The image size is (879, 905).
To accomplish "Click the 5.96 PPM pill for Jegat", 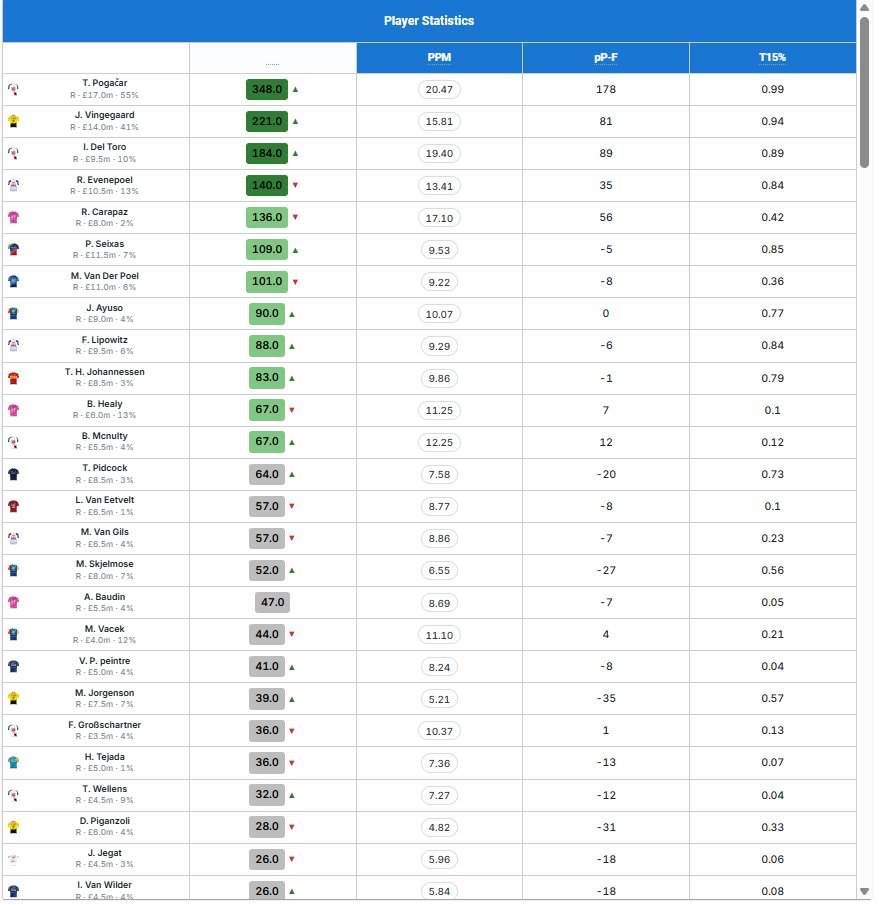I will tap(439, 859).
